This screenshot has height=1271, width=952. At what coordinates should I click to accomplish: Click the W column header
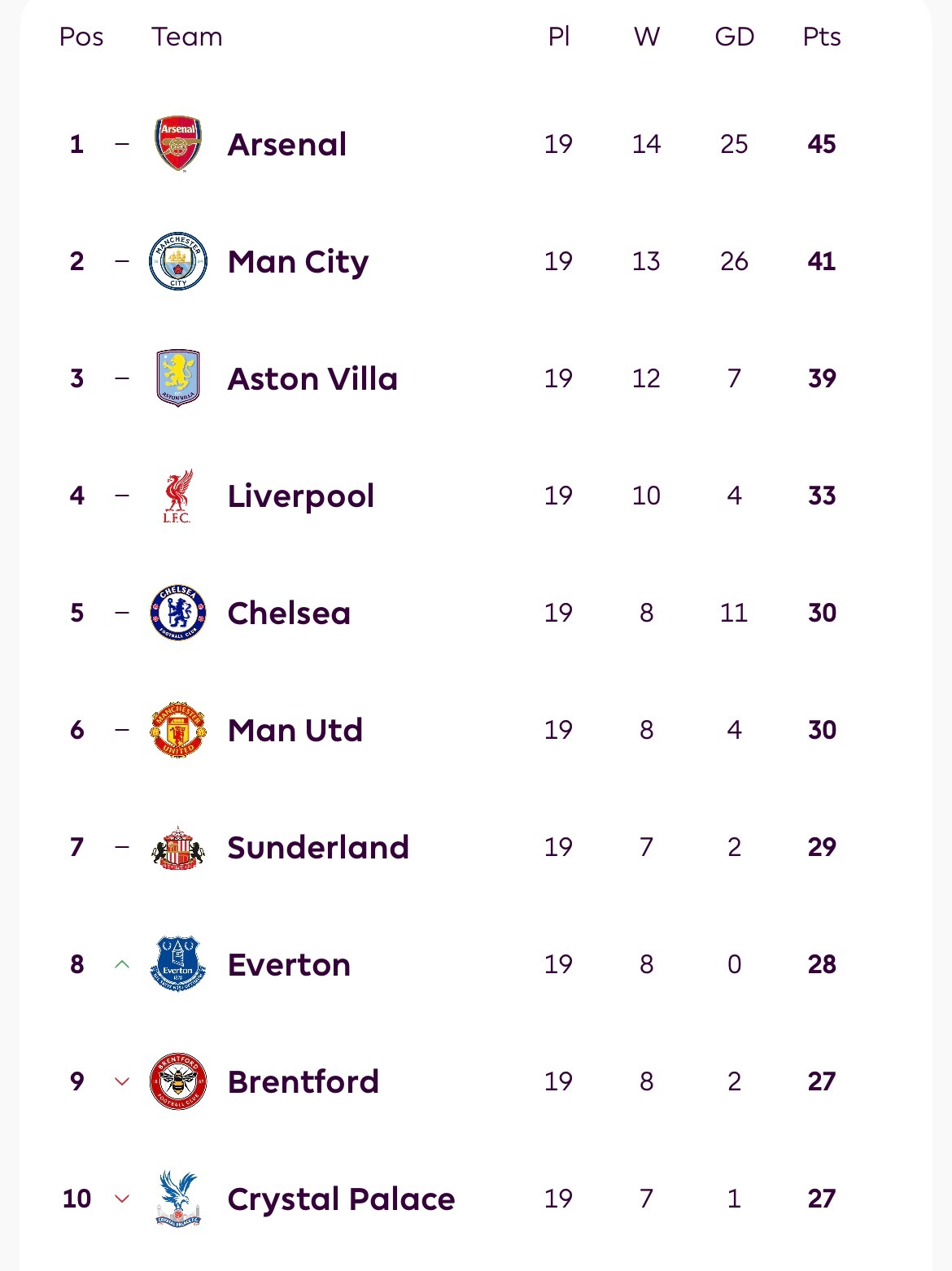(x=647, y=37)
